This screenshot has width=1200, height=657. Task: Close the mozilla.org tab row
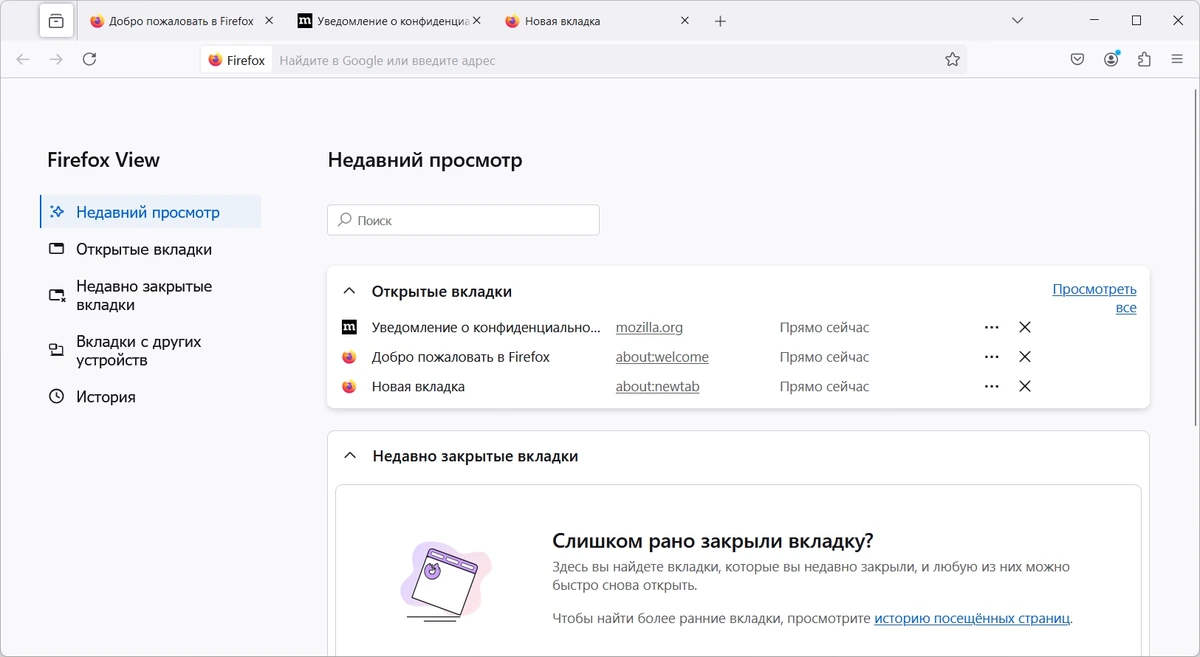(x=1025, y=327)
